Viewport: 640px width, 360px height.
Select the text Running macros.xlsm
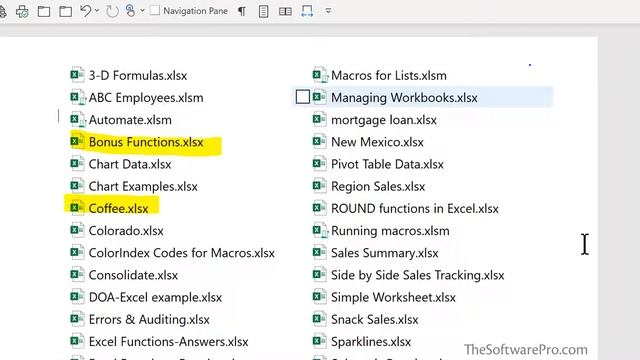(x=390, y=231)
